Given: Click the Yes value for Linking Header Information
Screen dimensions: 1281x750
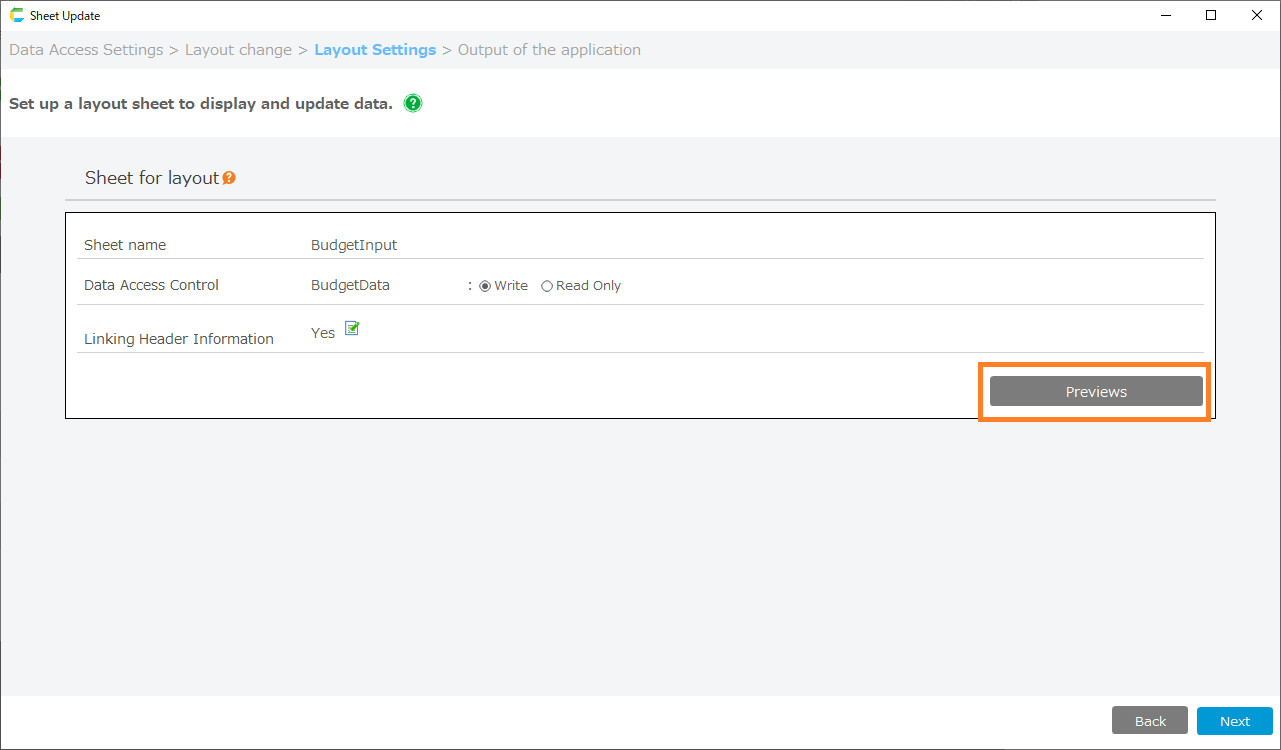Looking at the screenshot, I should tap(323, 333).
